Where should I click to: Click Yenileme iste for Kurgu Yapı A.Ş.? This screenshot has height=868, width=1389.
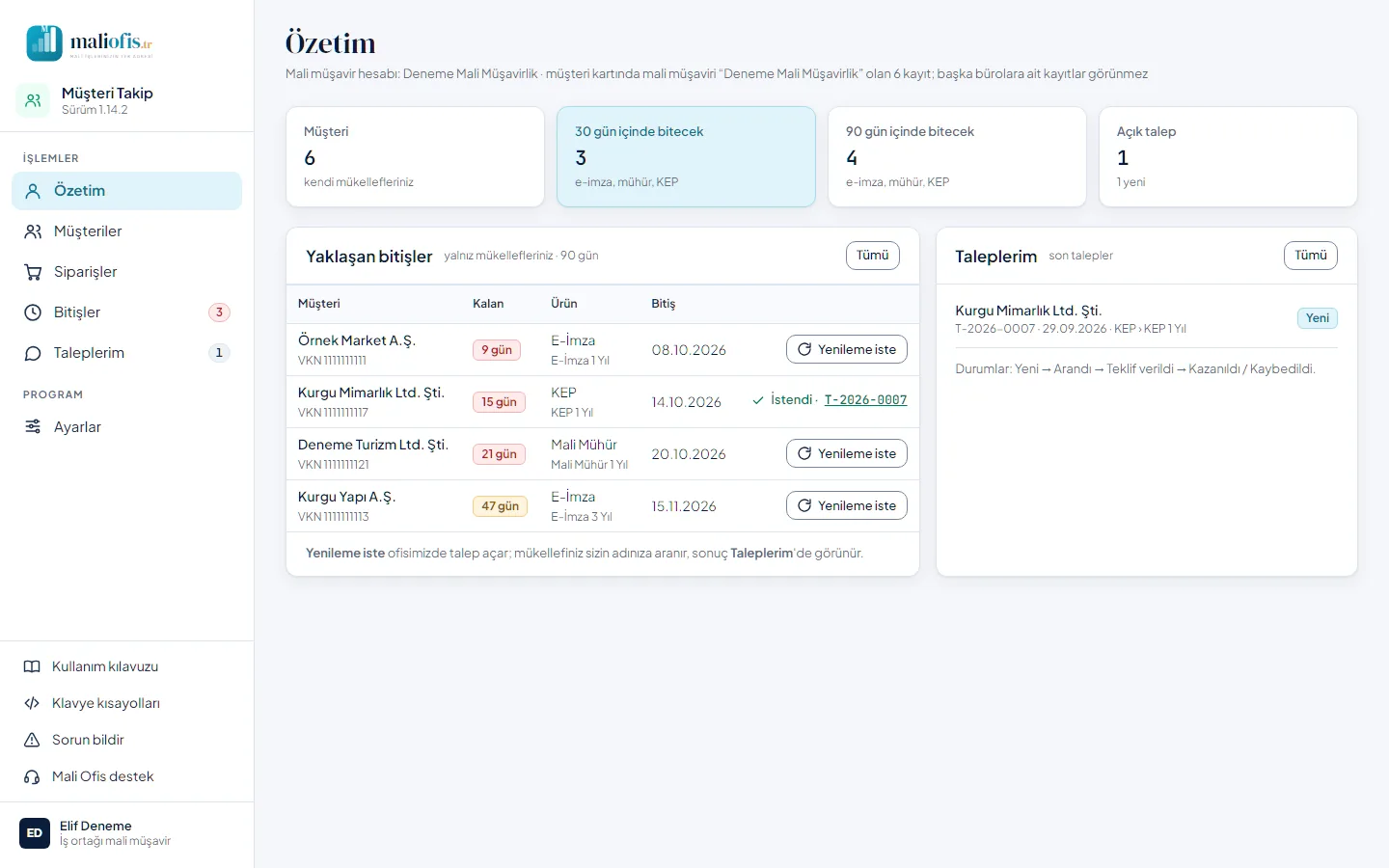pyautogui.click(x=847, y=505)
